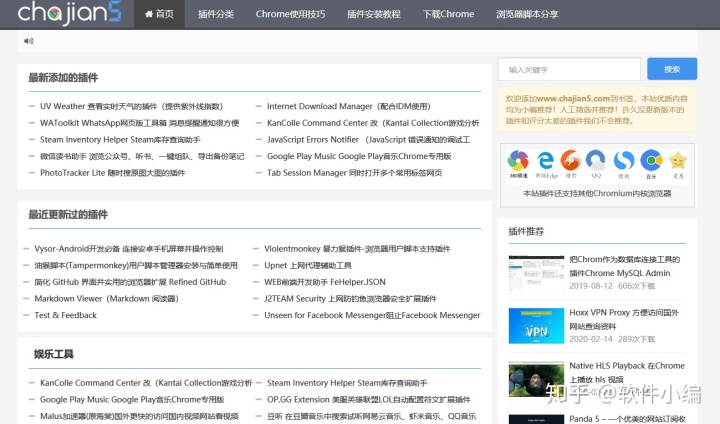The width and height of the screenshot is (720, 424).
Task: Click the home icon beside 首页
Action: coord(149,14)
